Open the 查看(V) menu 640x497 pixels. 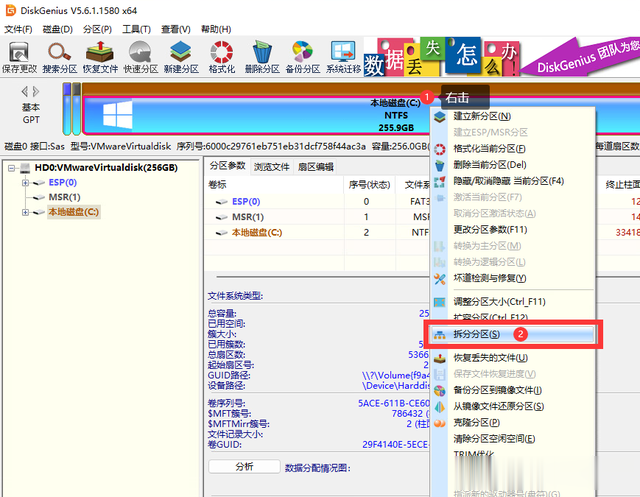[176, 29]
